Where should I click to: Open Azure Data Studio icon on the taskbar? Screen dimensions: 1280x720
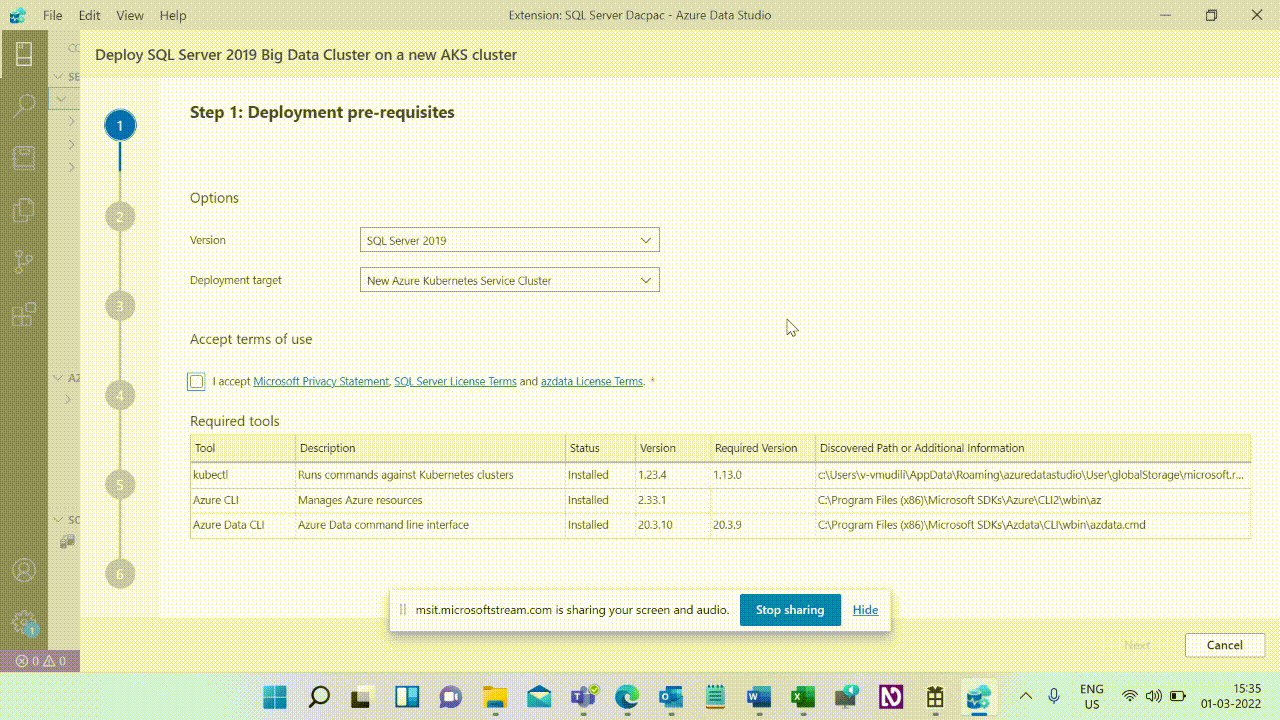click(978, 697)
